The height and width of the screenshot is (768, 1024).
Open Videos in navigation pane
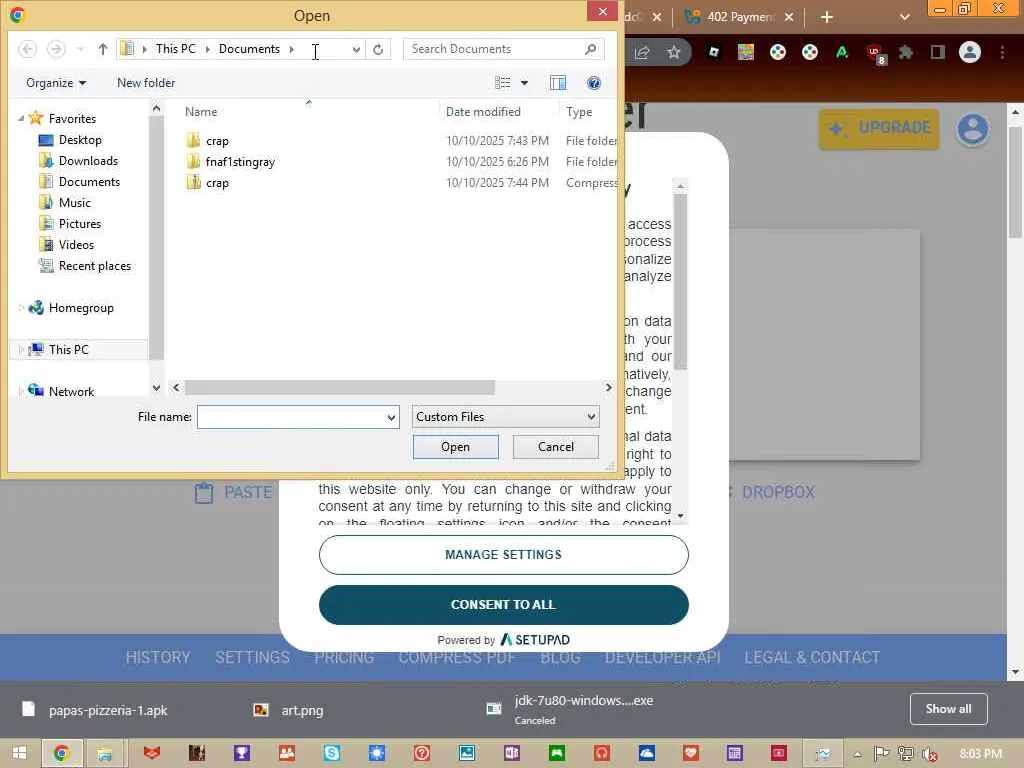pos(76,245)
